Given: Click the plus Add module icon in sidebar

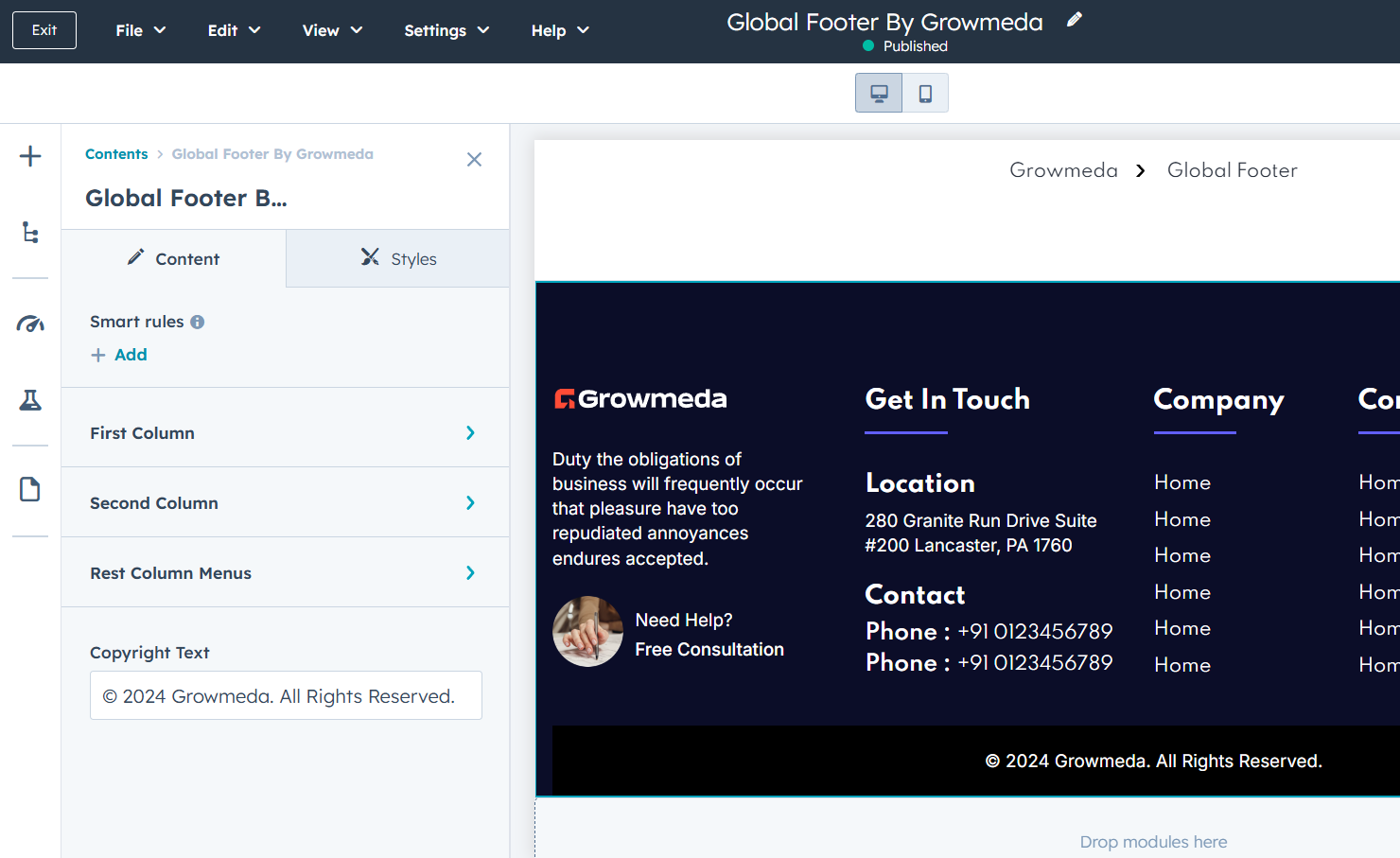Looking at the screenshot, I should click(x=30, y=156).
